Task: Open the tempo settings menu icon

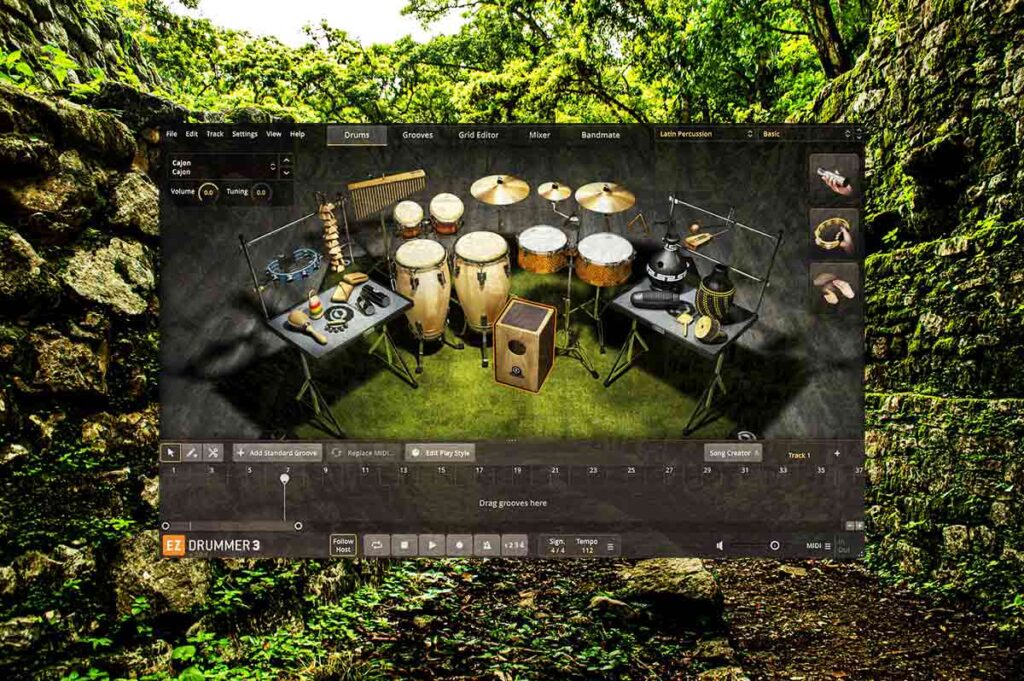Action: [611, 546]
